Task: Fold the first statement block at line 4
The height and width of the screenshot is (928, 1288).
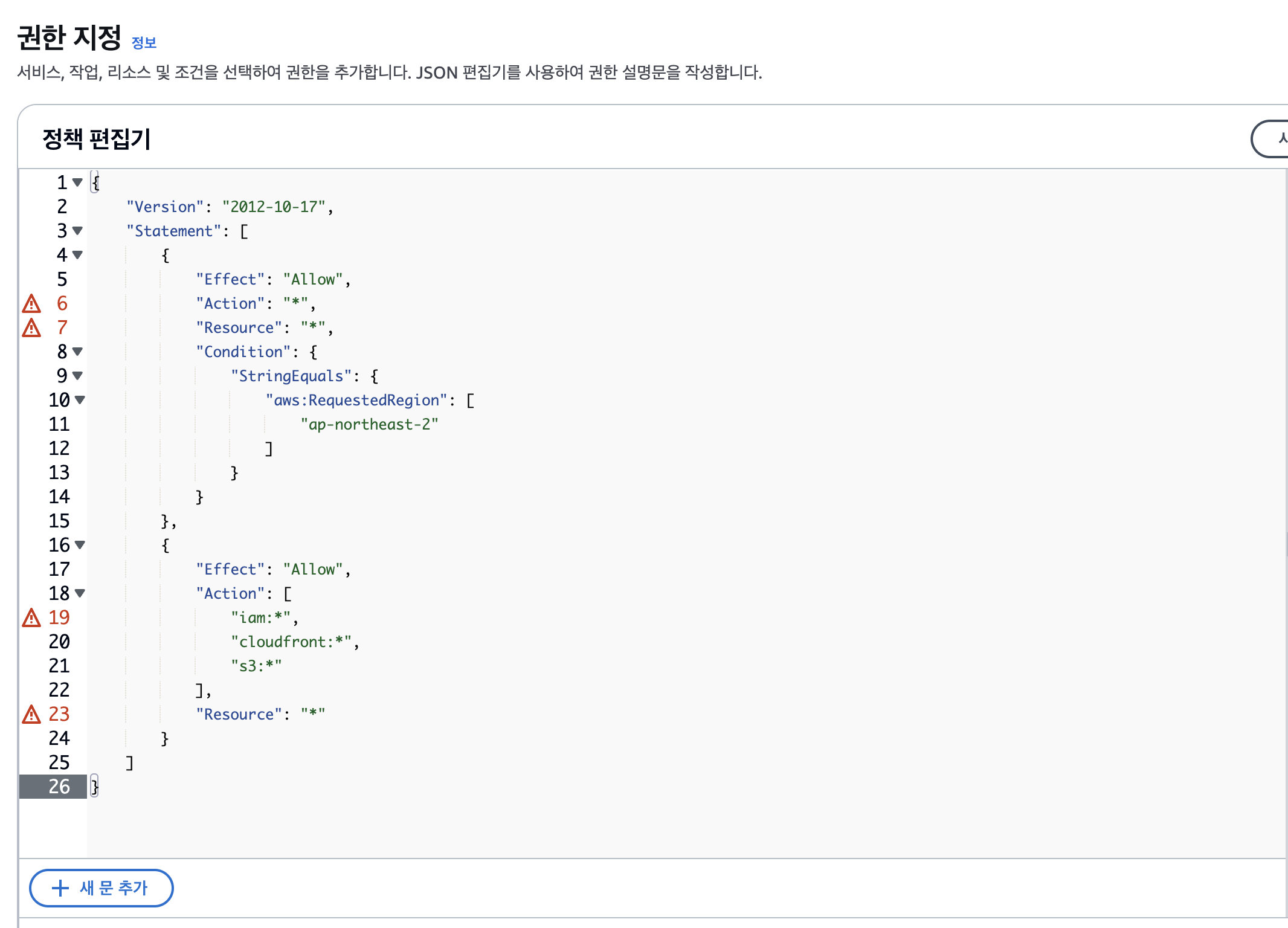Action: [77, 254]
